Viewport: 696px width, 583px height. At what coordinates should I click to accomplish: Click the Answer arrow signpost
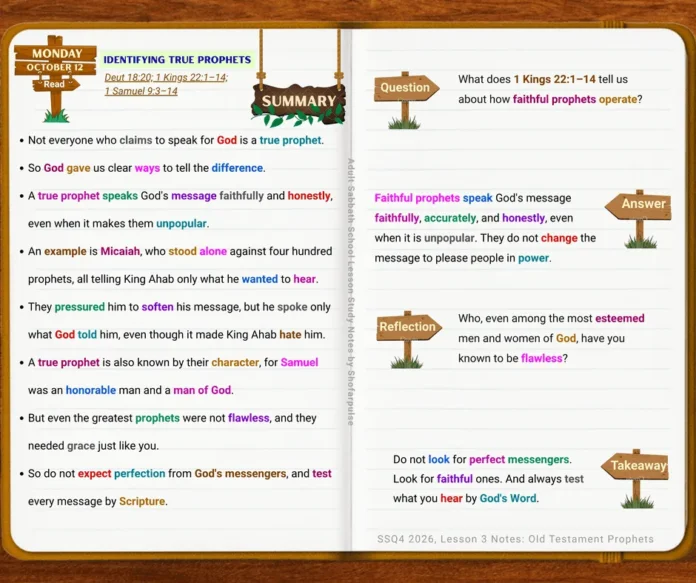(639, 218)
